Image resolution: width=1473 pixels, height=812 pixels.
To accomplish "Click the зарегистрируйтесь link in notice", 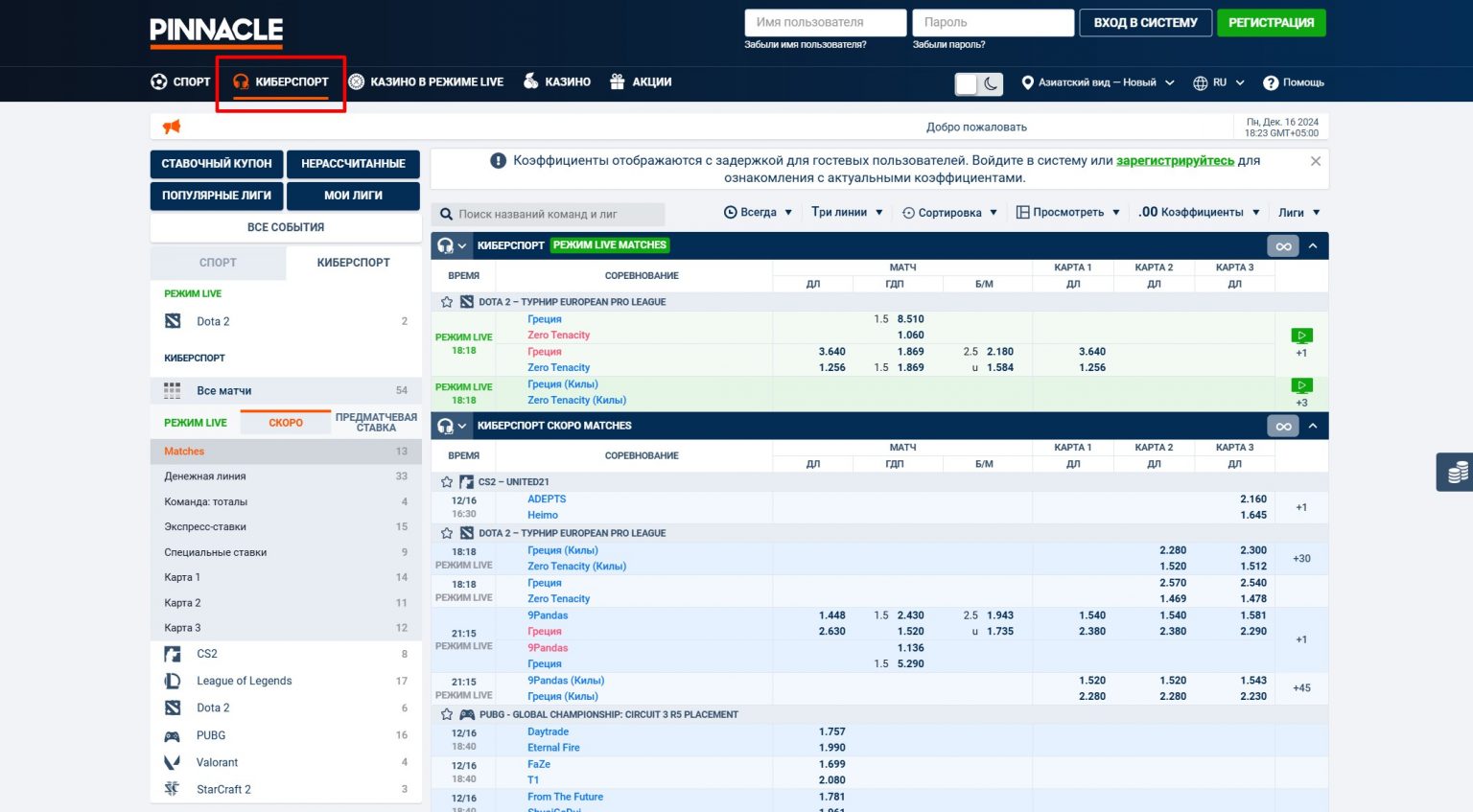I will (x=1175, y=161).
